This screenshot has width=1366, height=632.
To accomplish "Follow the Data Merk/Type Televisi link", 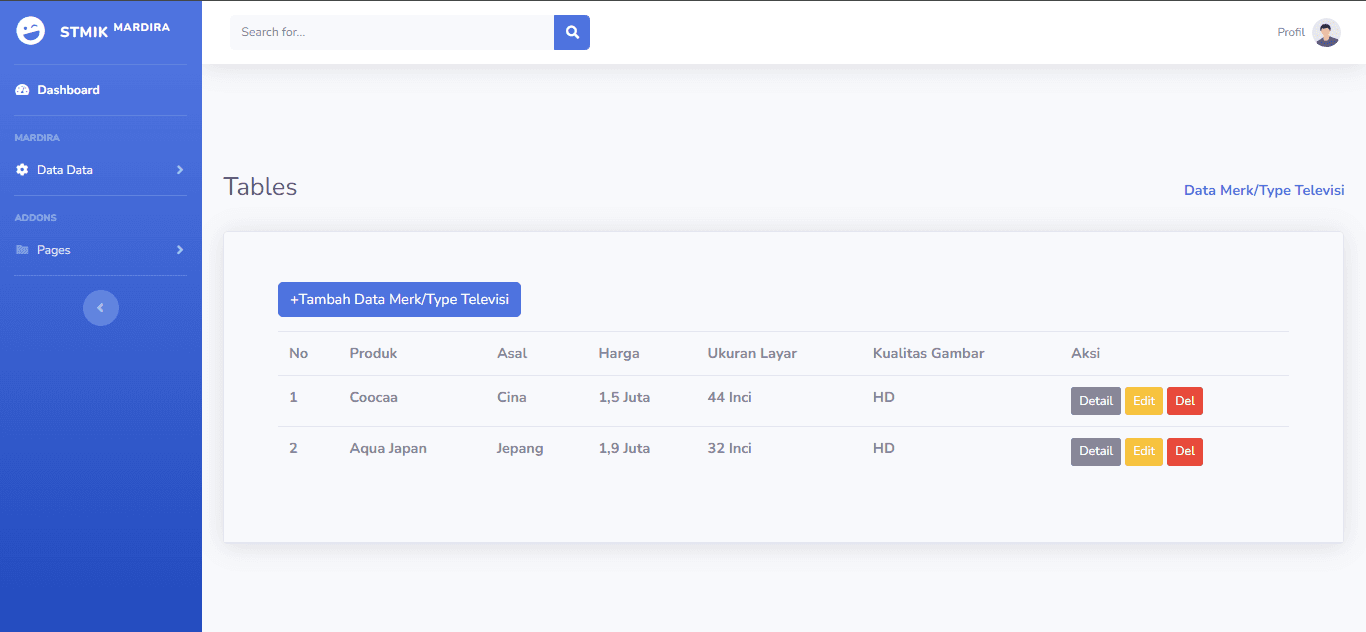I will click(x=1264, y=190).
